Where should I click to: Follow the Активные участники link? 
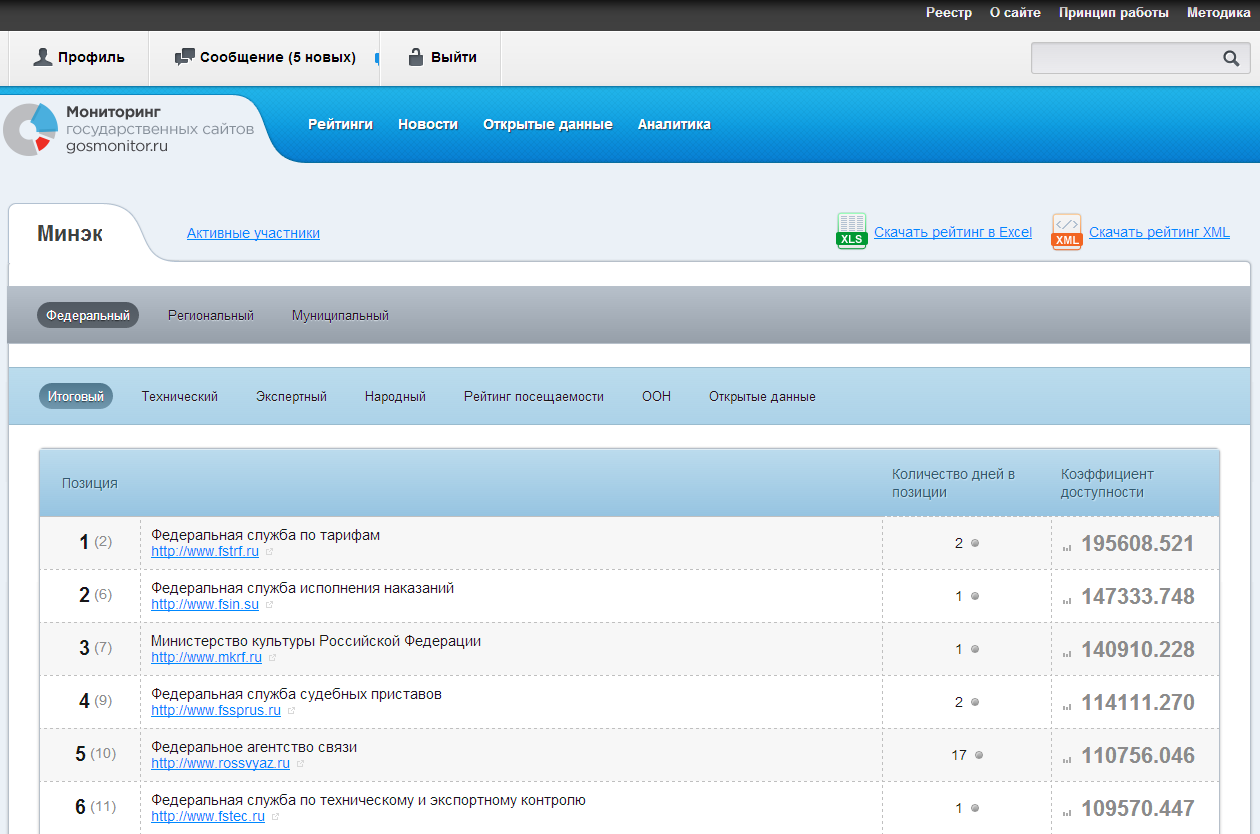point(253,233)
